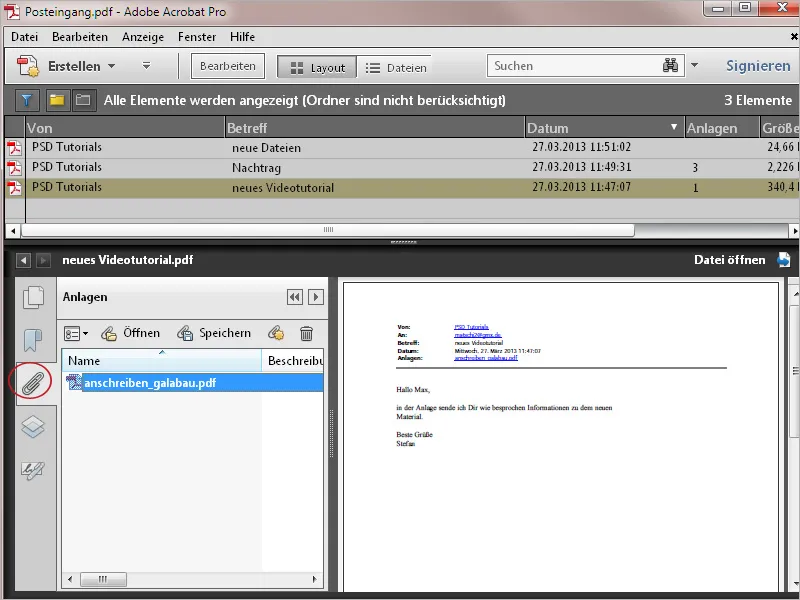Screen dimensions: 800x600
Task: Open the bookmarks panel icon
Action: coord(32,340)
